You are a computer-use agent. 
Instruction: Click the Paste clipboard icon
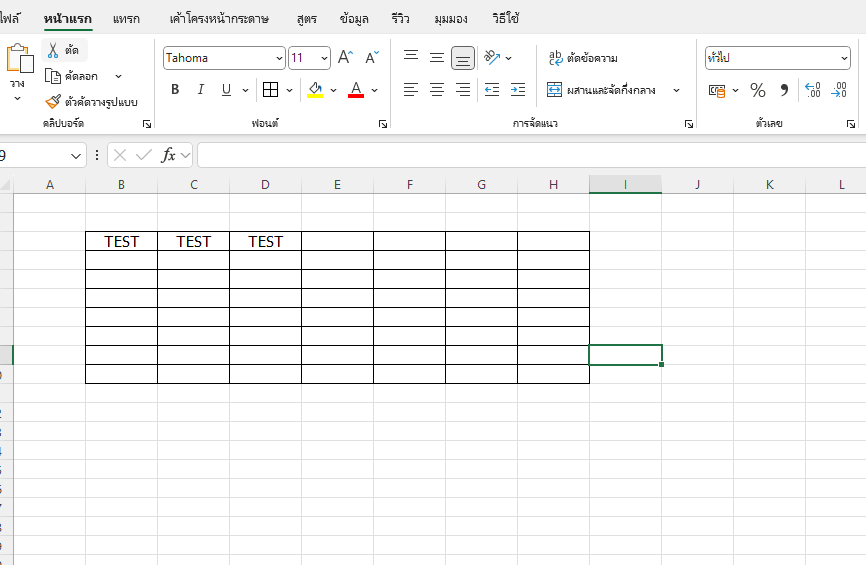tap(19, 58)
